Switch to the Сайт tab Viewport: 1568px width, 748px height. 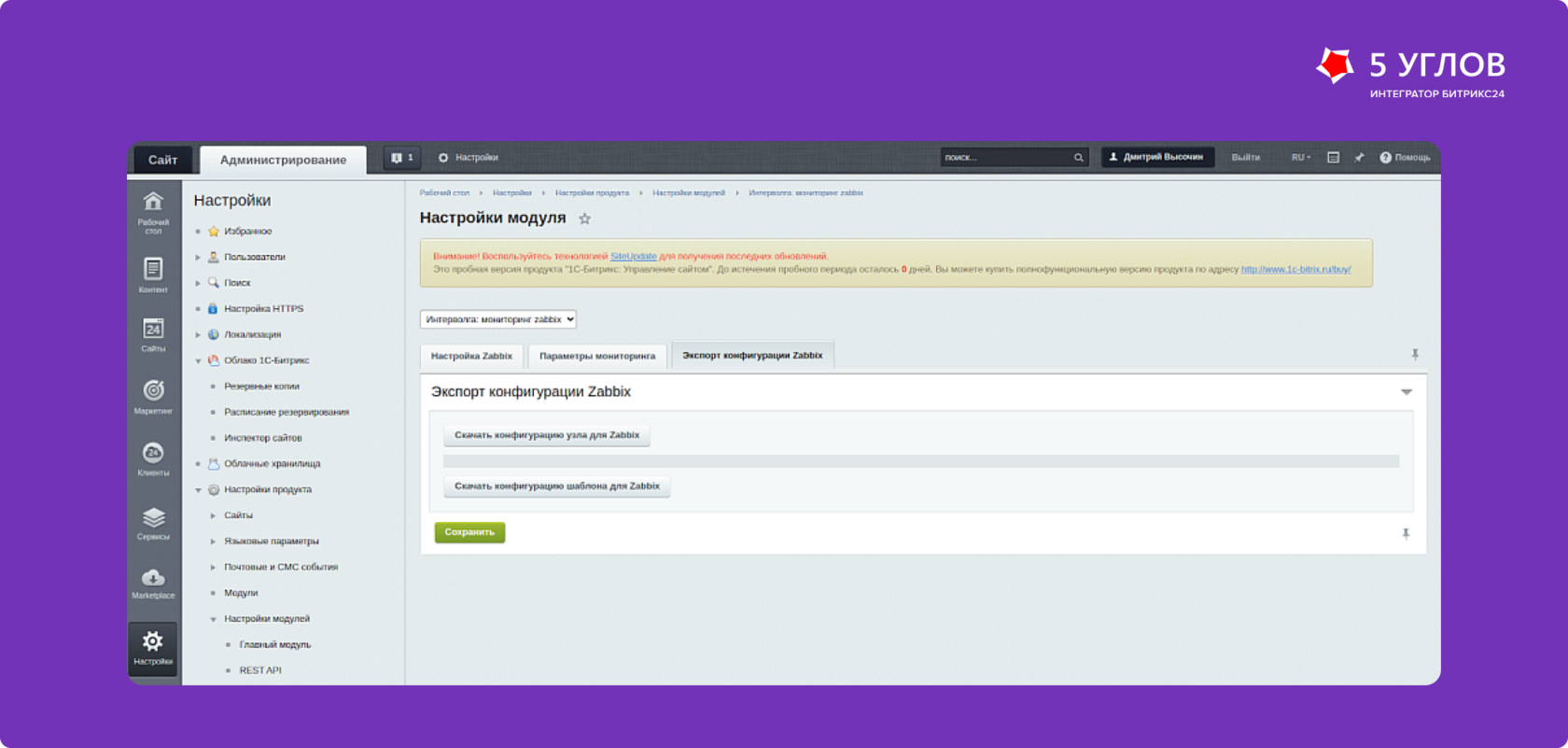point(162,160)
